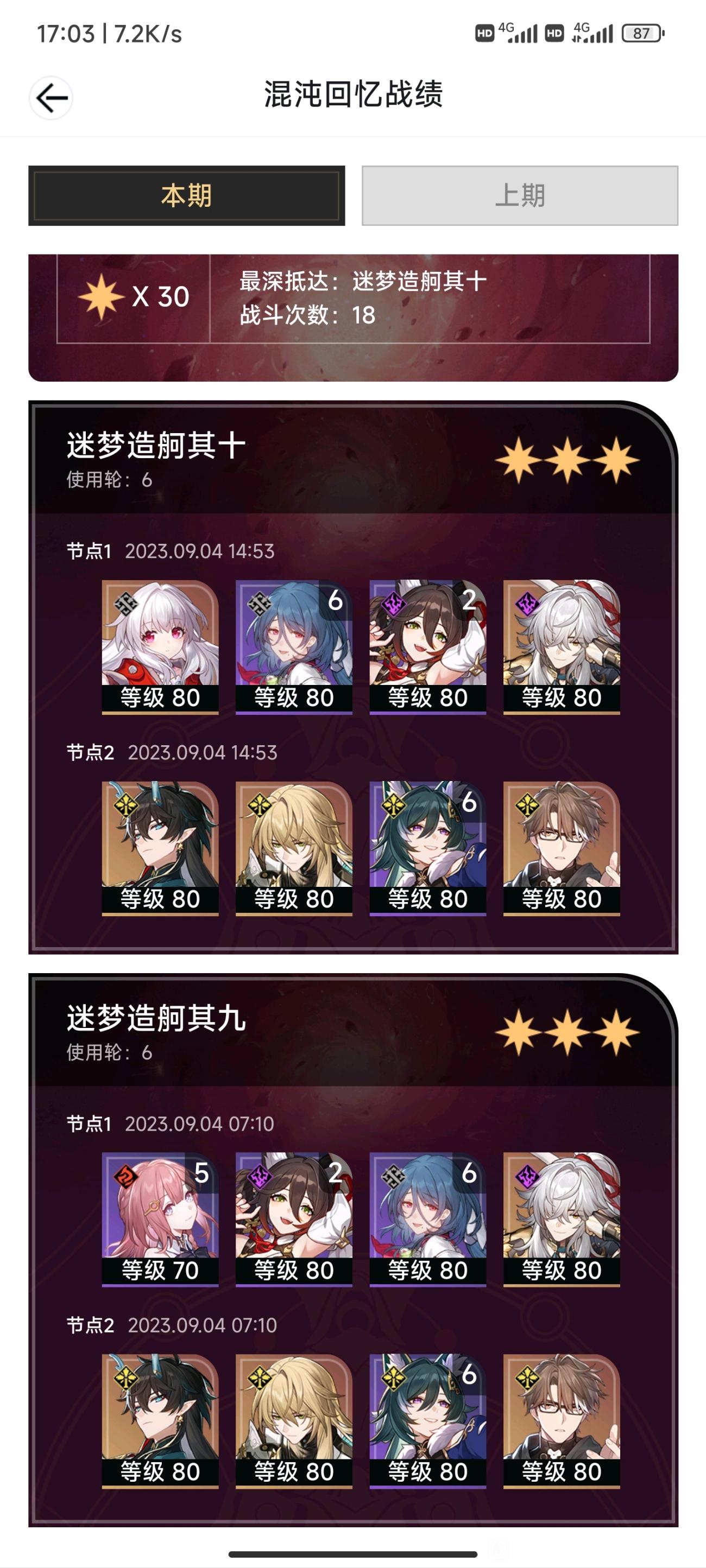Switch to the 本期 tab
706x1568 pixels.
click(186, 195)
